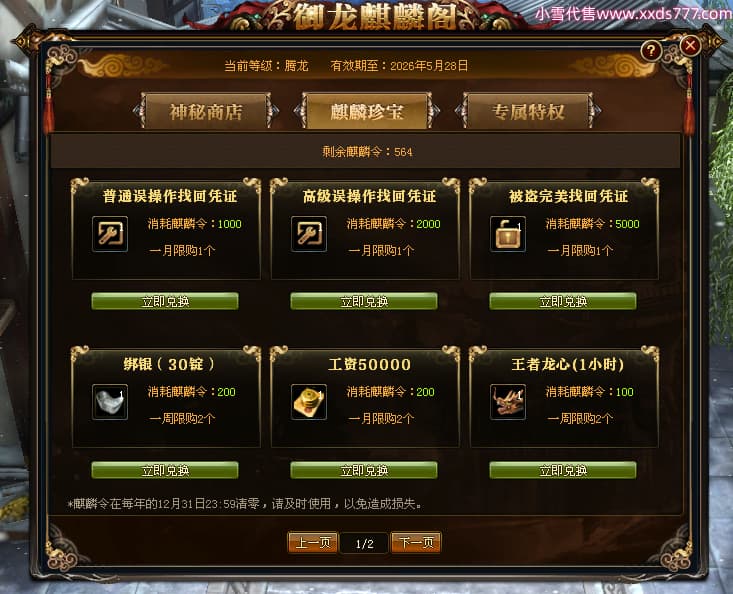The image size is (733, 594).
Task: Click the 高级误操作找回凭证 wrench icon
Action: 309,234
